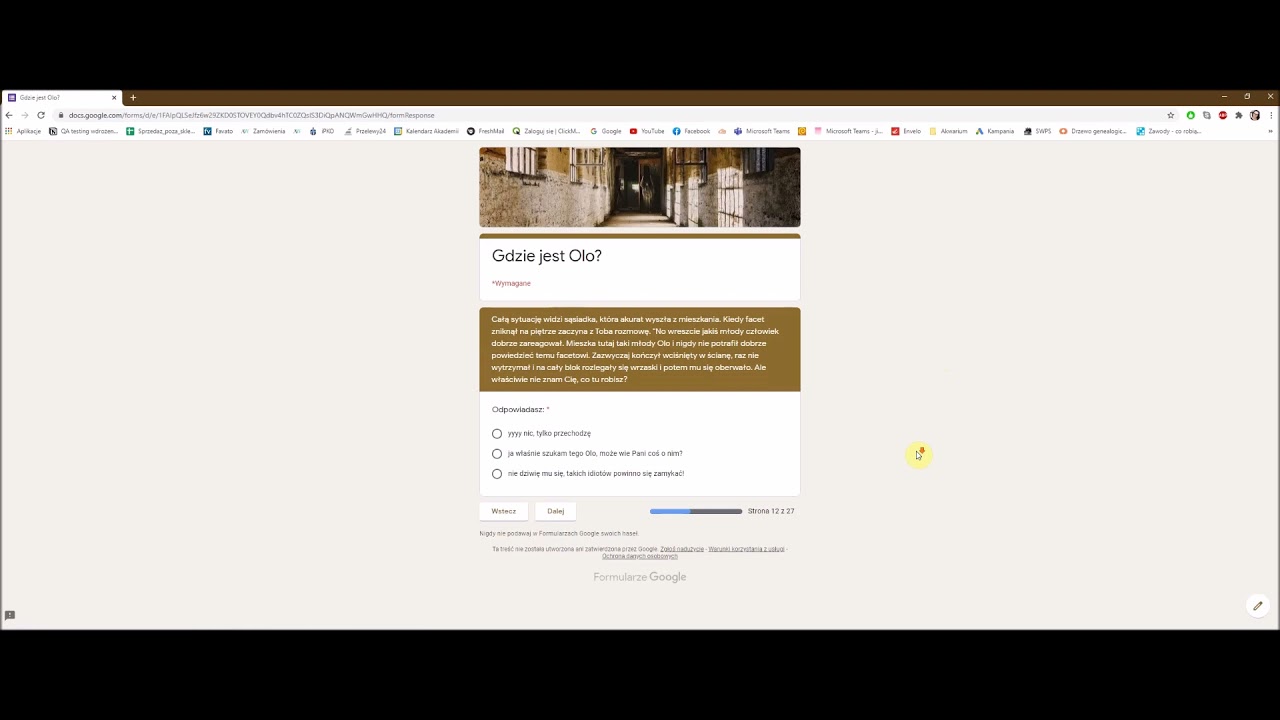Open the Skype extension icon

tap(1206, 115)
